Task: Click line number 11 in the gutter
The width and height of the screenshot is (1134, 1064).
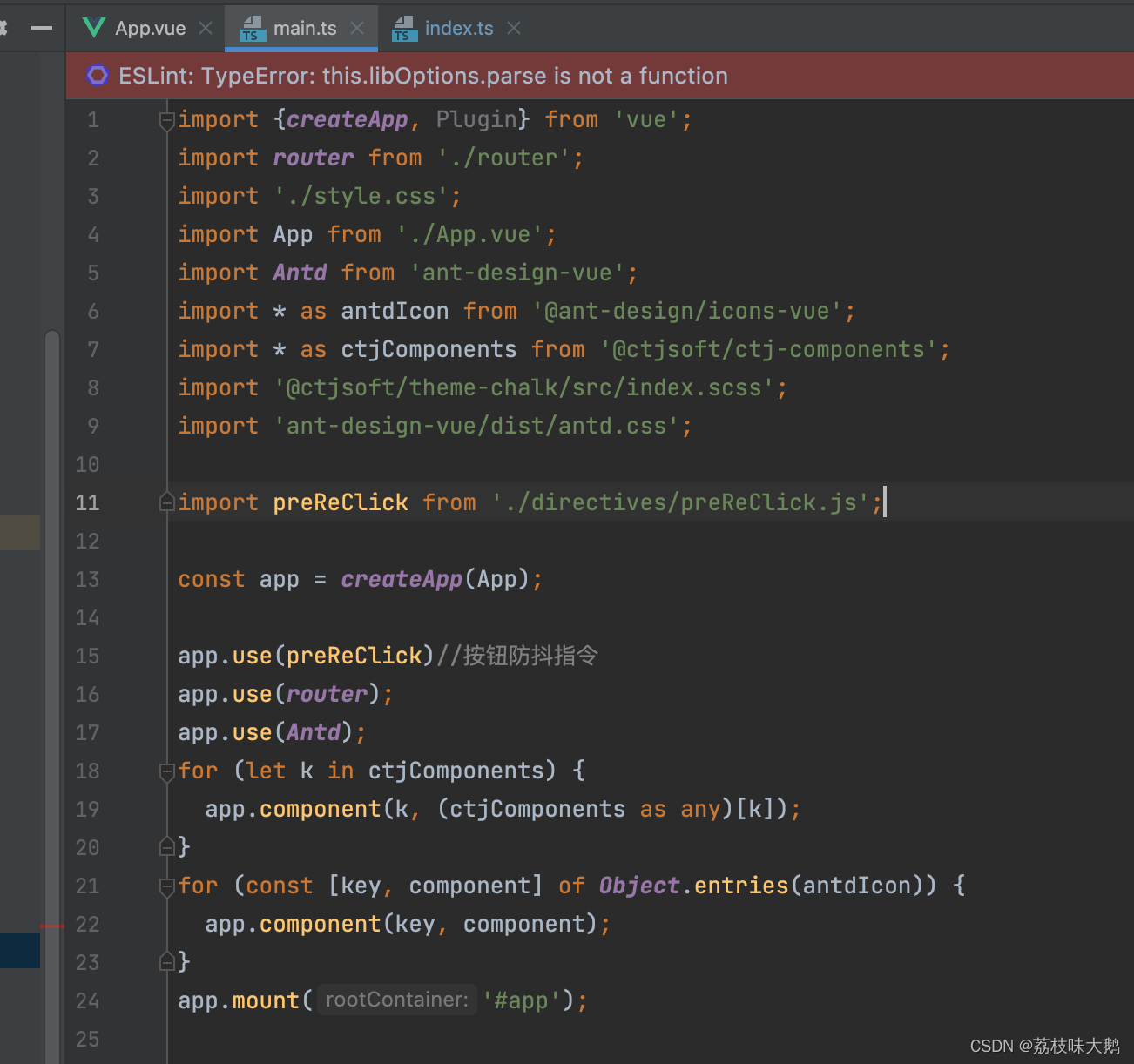Action: pyautogui.click(x=87, y=502)
